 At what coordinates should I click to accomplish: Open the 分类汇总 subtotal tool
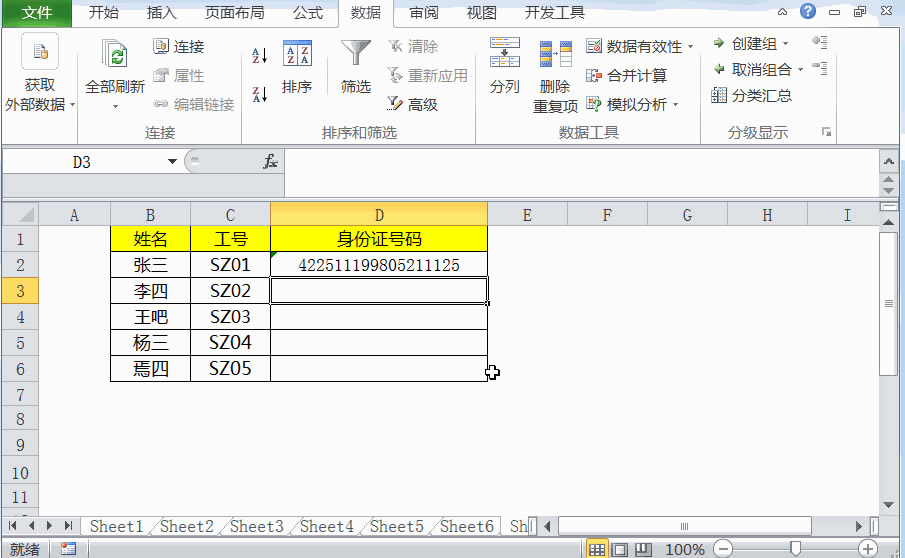point(751,95)
